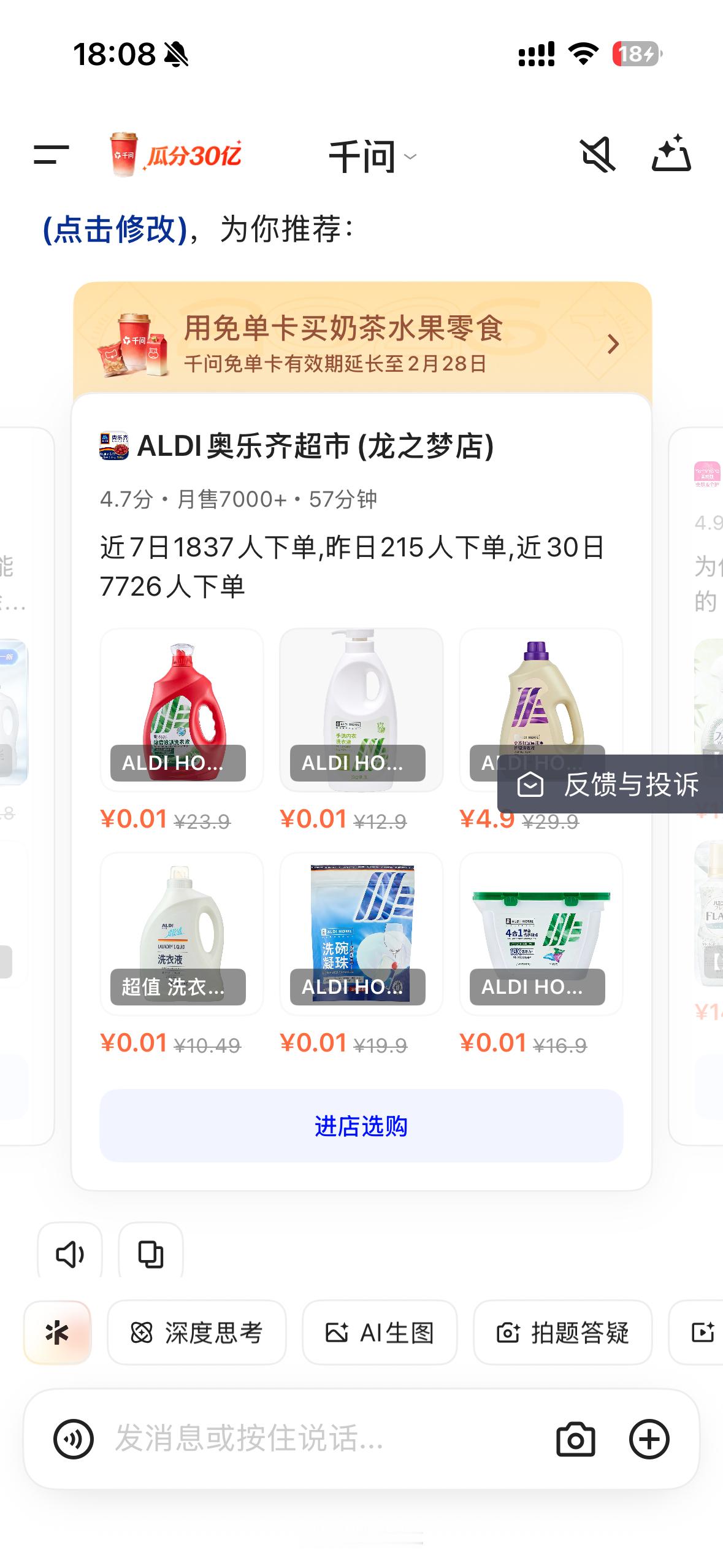Tap the camera icon in message bar
723x1568 pixels.
click(575, 1439)
